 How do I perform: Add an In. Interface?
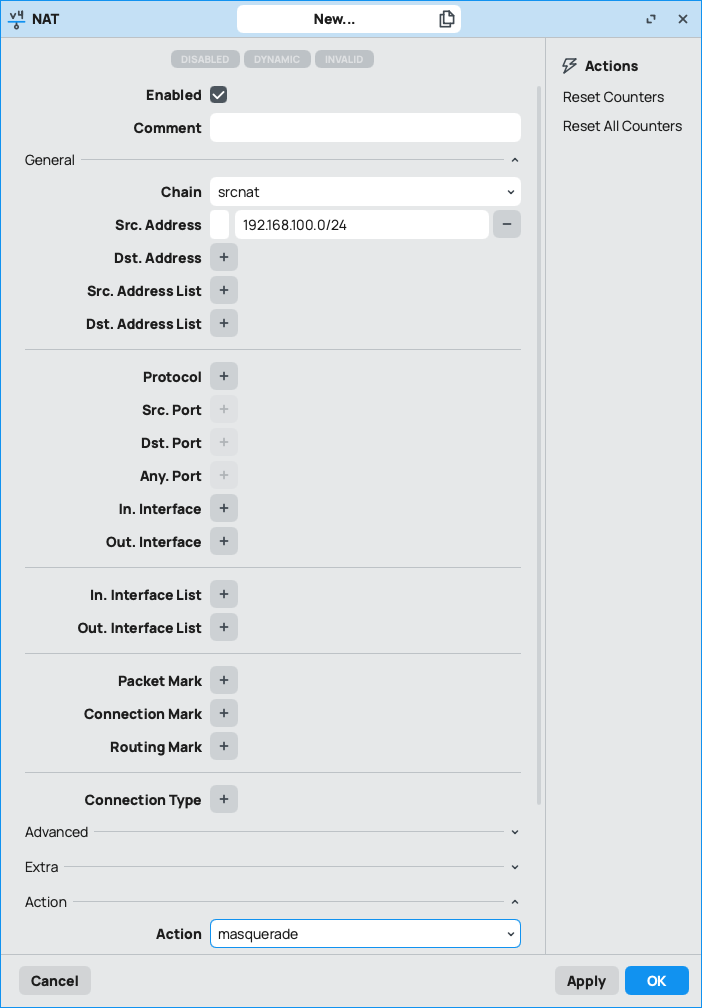(x=223, y=508)
